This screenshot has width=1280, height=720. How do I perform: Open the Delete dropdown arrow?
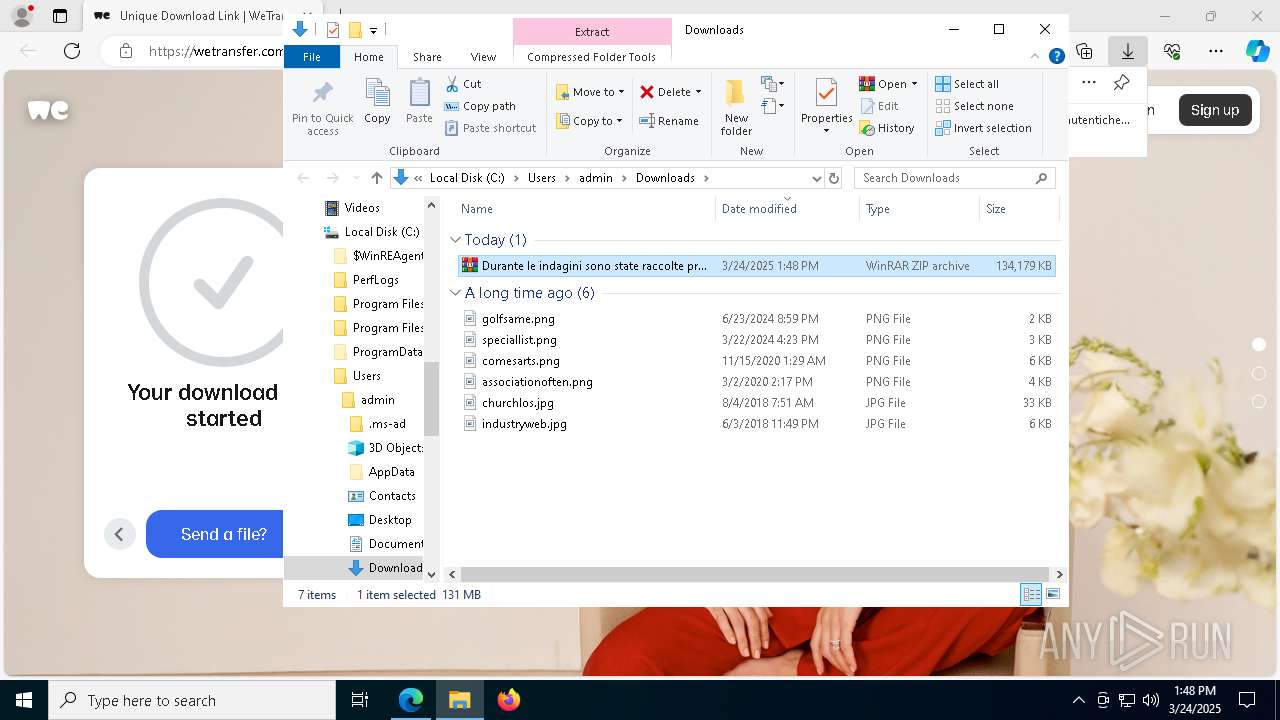point(698,92)
